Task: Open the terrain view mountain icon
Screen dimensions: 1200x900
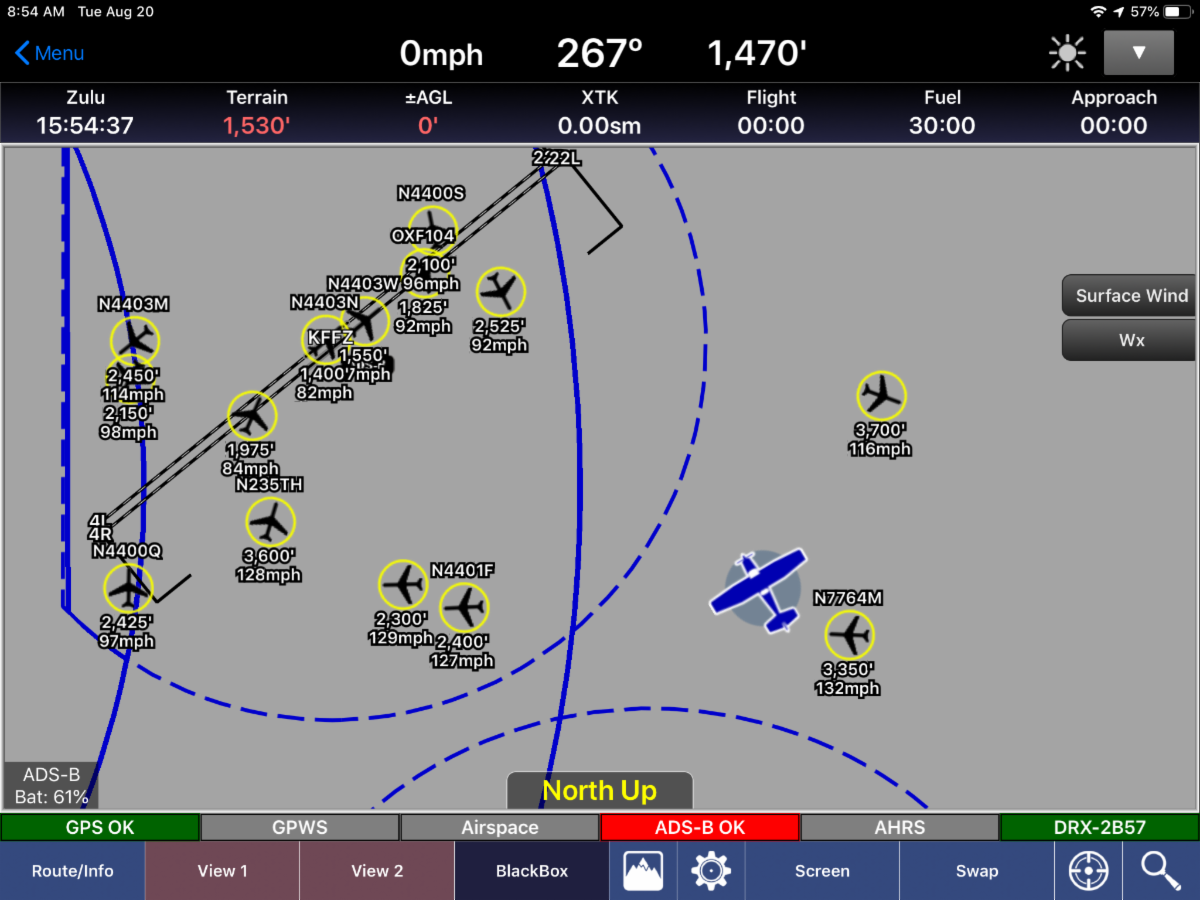Action: coord(643,871)
